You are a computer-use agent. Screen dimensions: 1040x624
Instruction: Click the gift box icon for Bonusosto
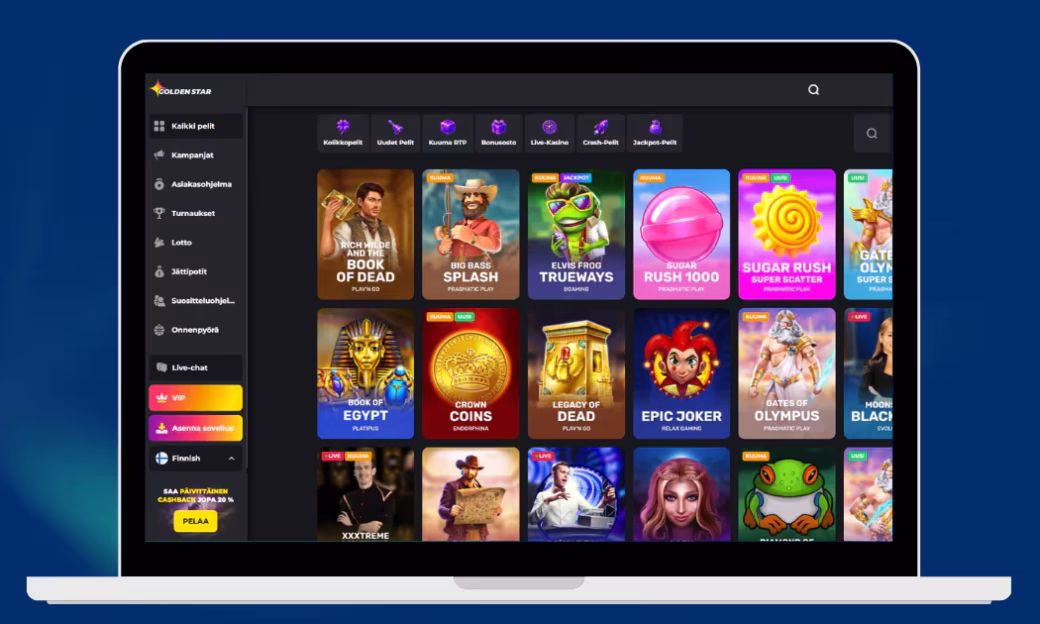(x=498, y=127)
